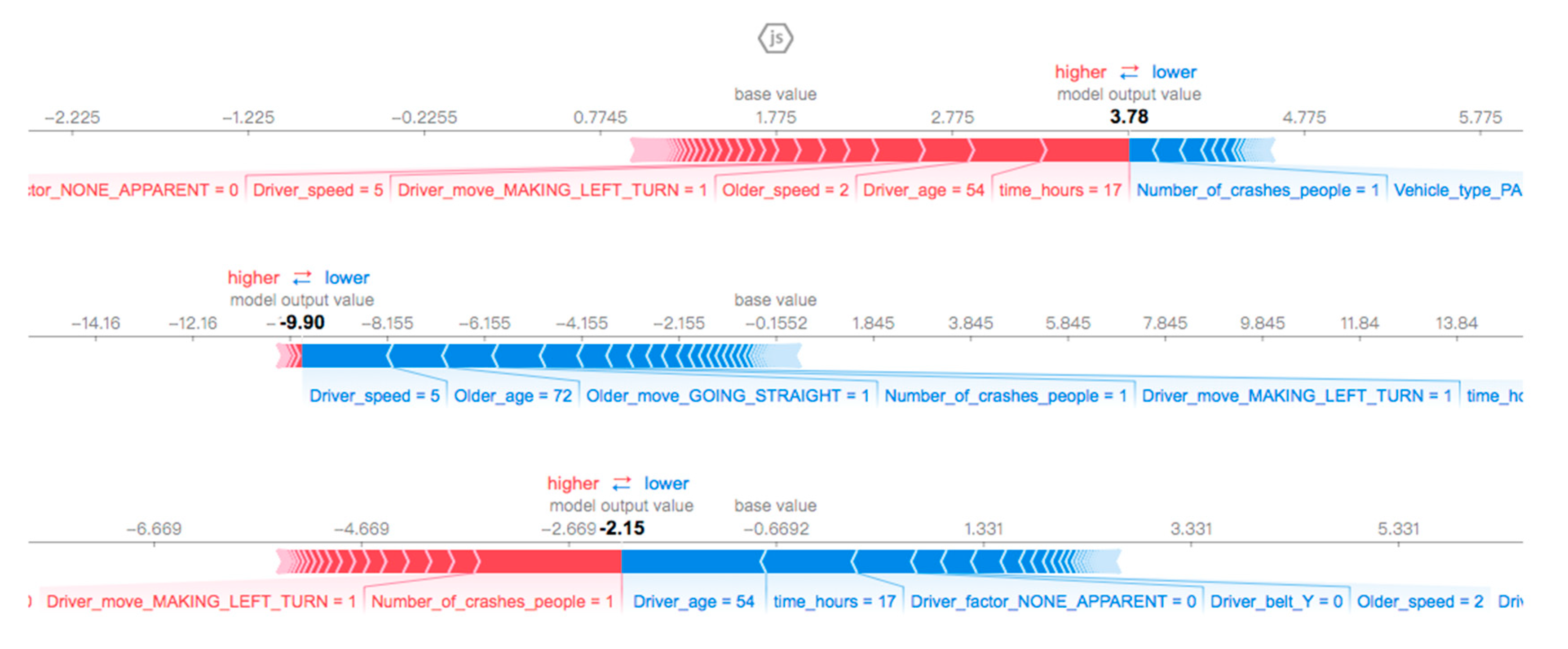1568x649 pixels.
Task: Click the bold 3.78 model output value
Action: point(1129,116)
